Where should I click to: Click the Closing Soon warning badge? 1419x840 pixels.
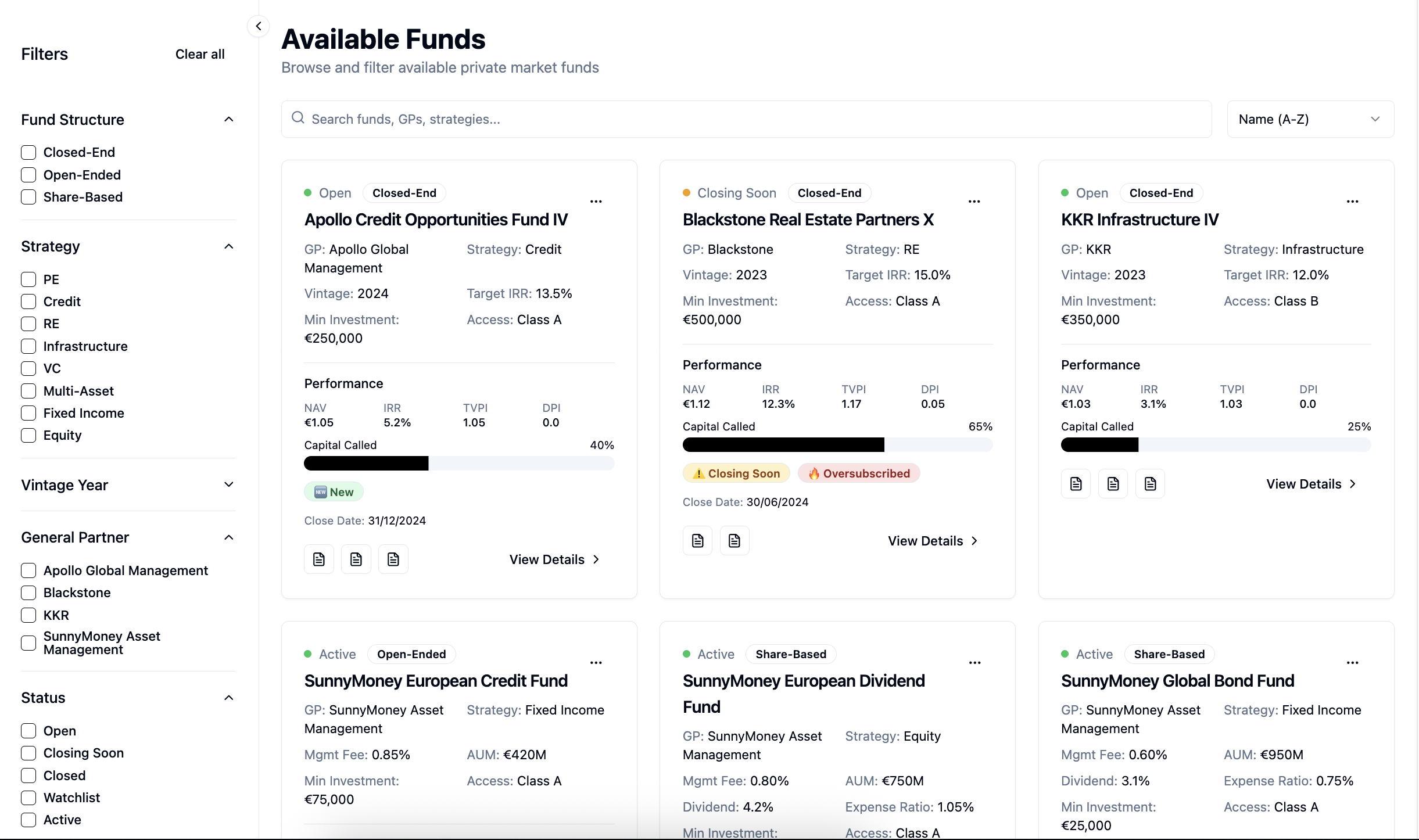tap(736, 473)
